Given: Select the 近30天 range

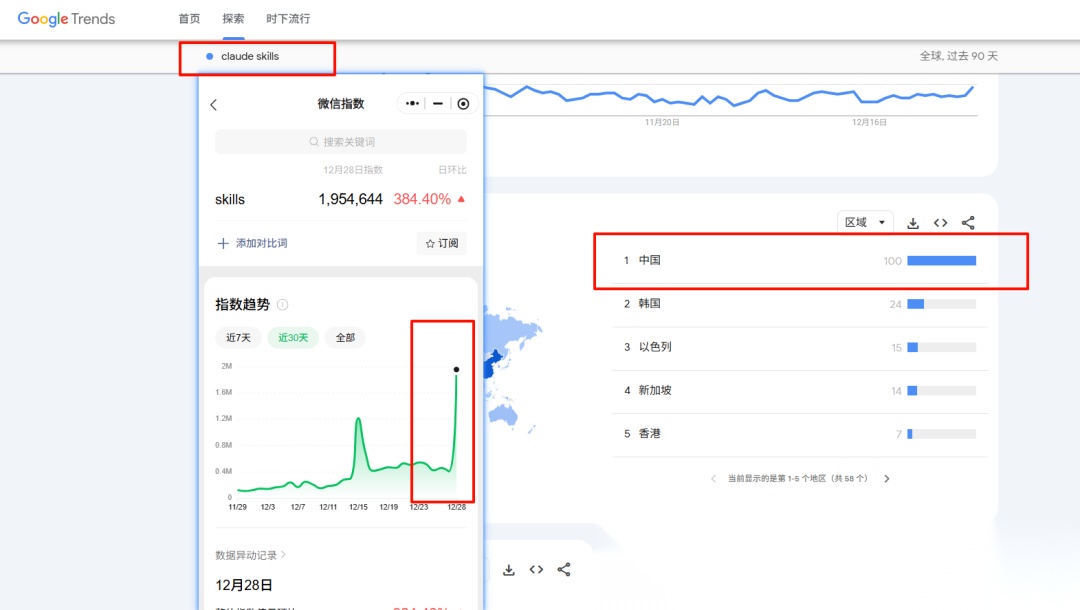Looking at the screenshot, I should coord(293,337).
